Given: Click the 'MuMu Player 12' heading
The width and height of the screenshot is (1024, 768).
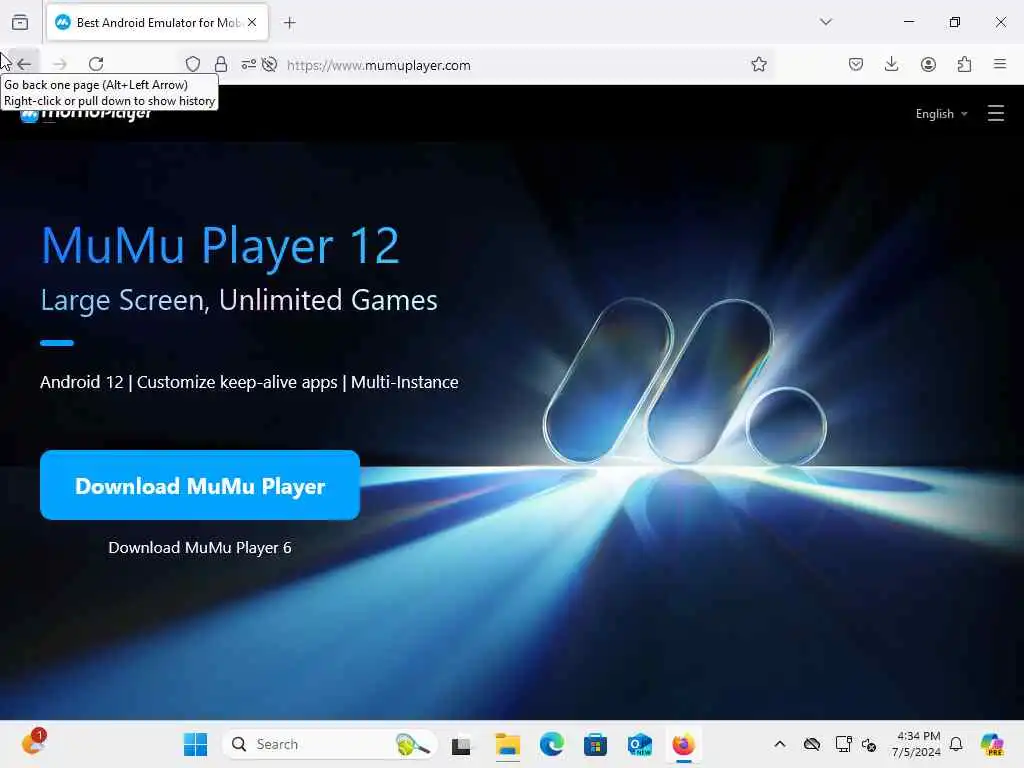Looking at the screenshot, I should 220,246.
